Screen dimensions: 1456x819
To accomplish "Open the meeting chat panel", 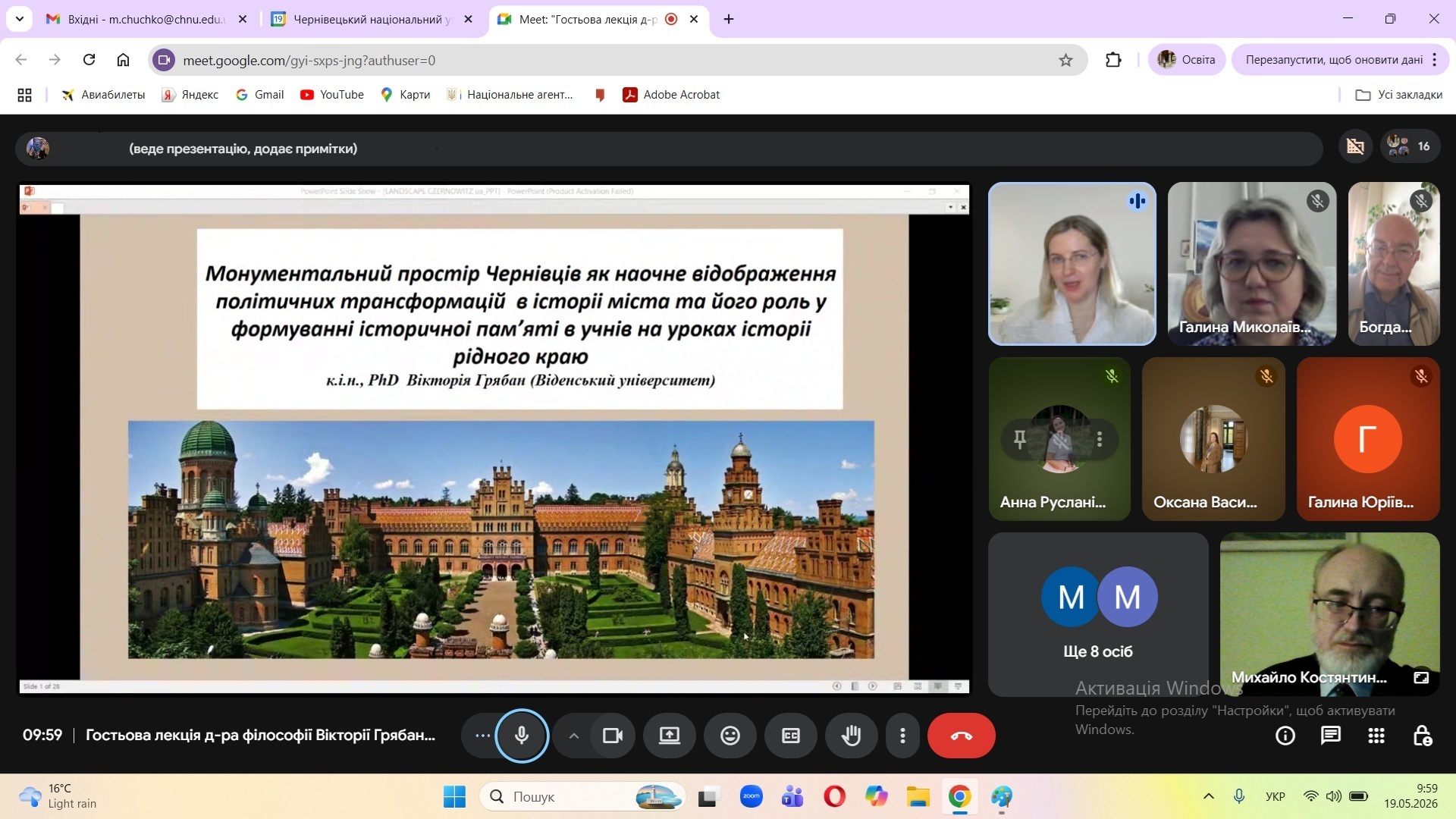I will (x=1331, y=736).
